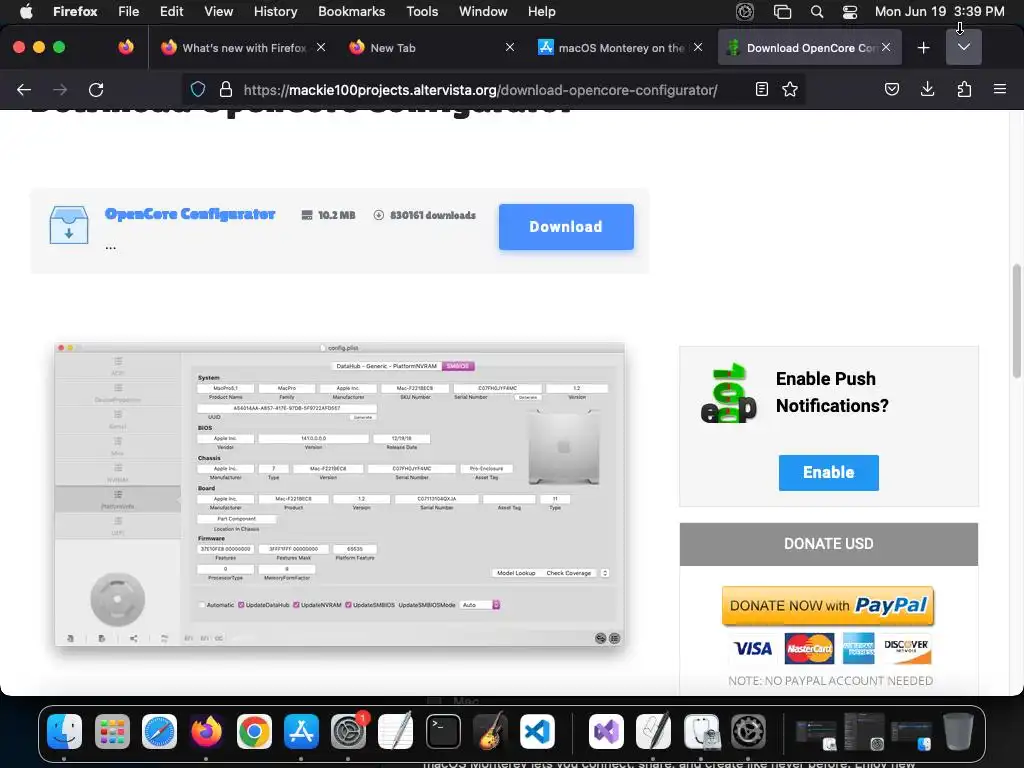Image resolution: width=1024 pixels, height=768 pixels.
Task: Close the New Tab tab
Action: coord(510,48)
